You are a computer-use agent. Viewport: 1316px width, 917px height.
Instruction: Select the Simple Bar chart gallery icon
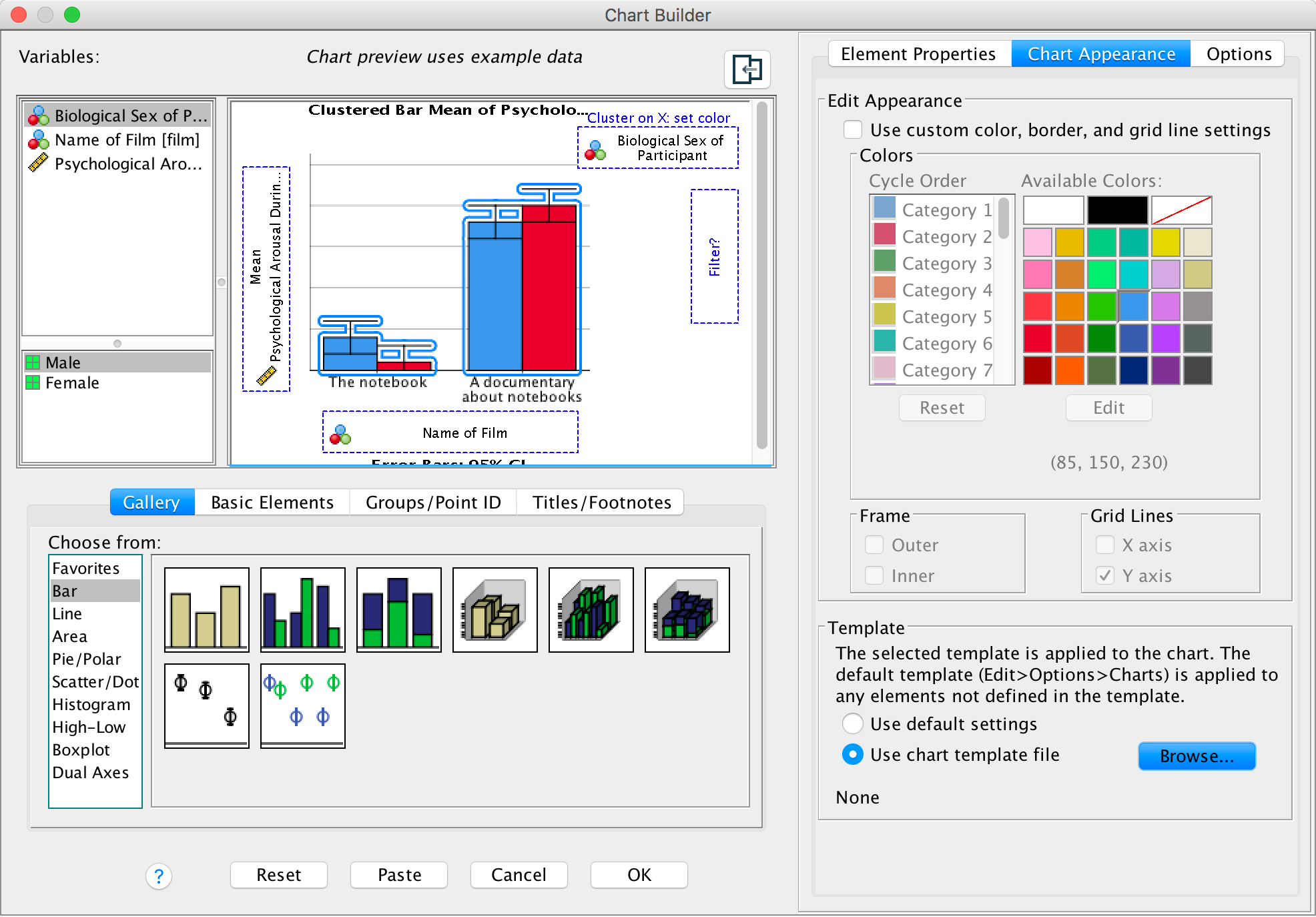click(207, 609)
